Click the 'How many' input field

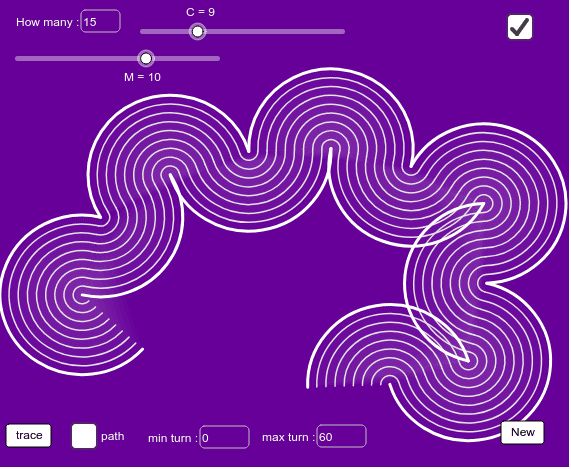coord(101,21)
